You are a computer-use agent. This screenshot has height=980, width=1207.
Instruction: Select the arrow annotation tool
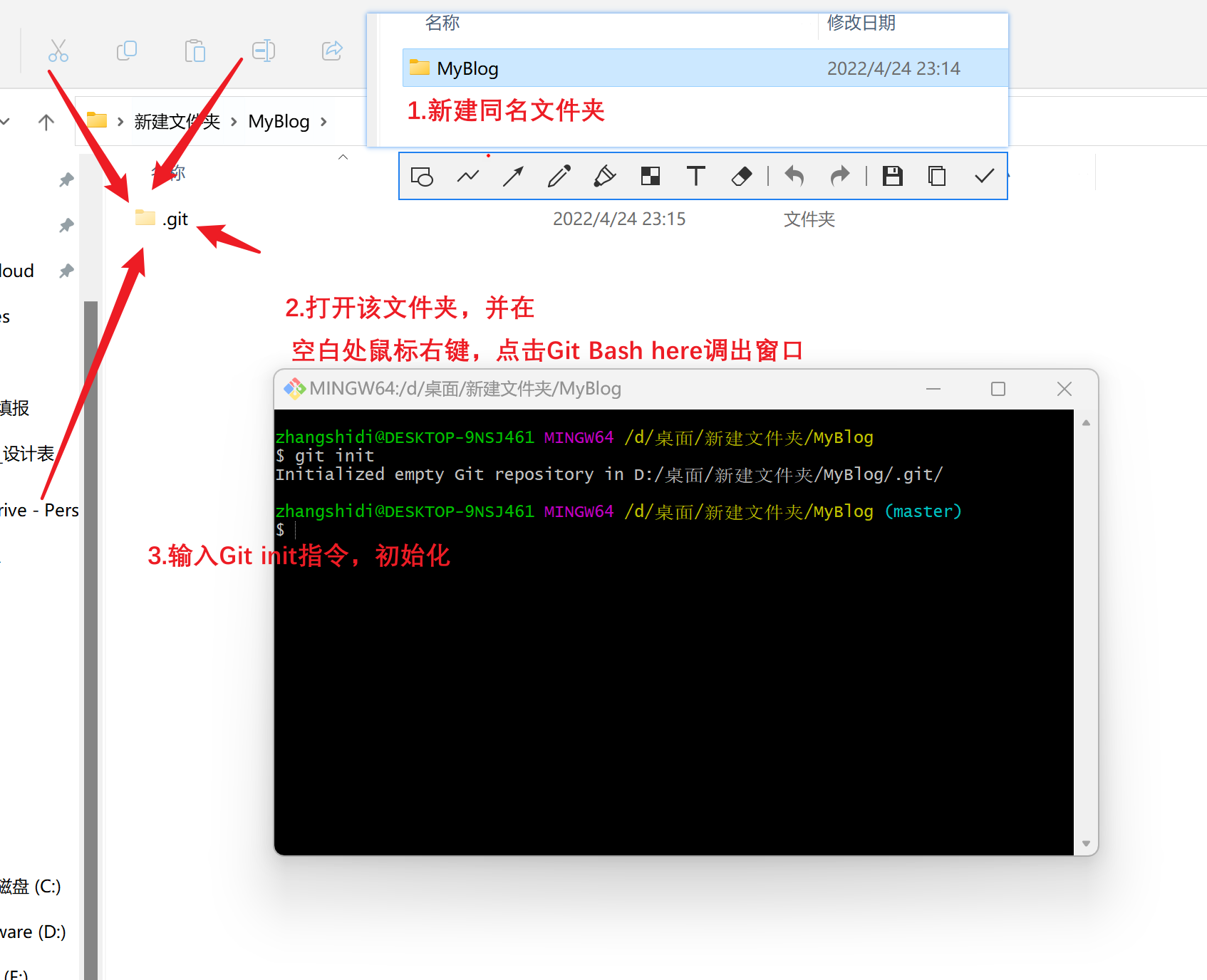click(x=513, y=176)
